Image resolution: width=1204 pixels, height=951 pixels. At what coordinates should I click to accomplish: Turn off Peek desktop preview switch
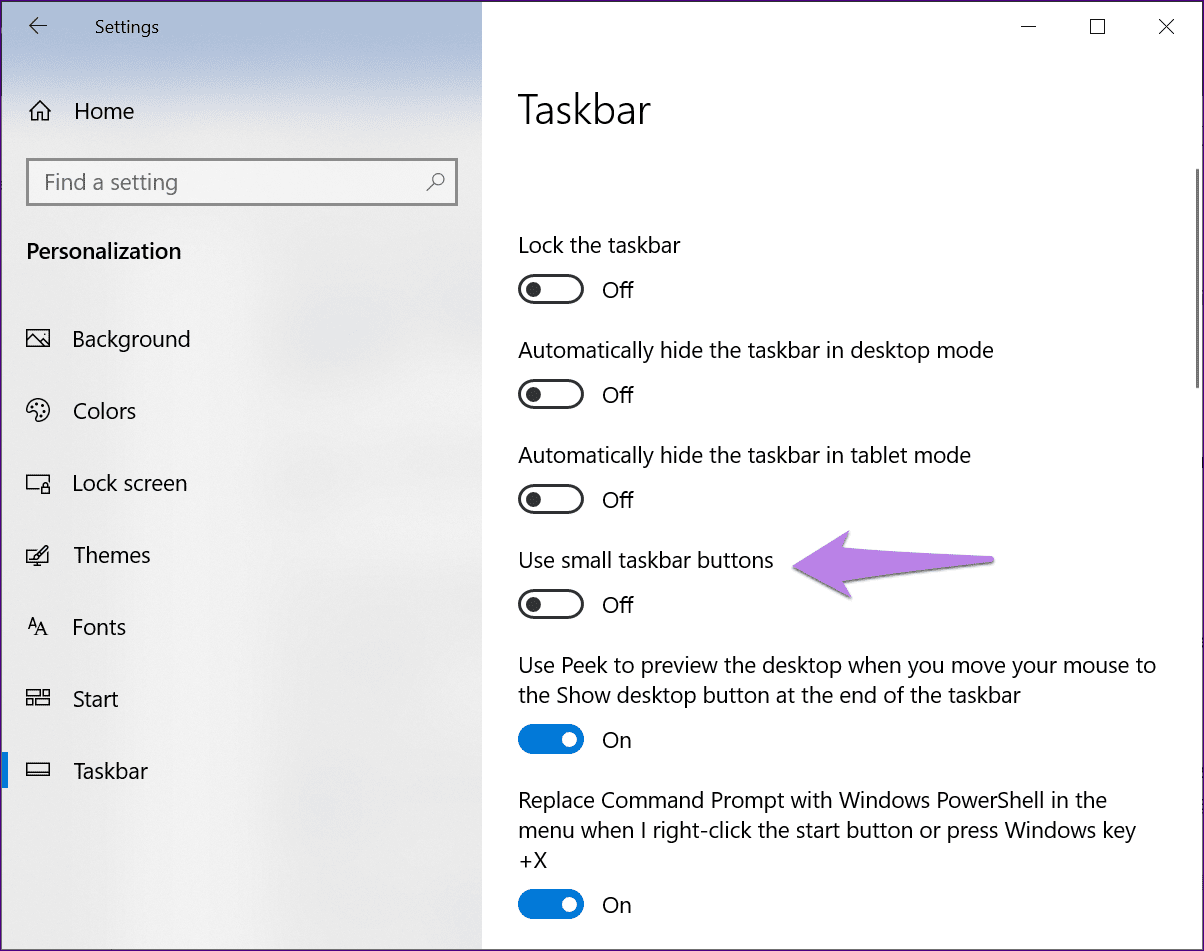pyautogui.click(x=551, y=740)
